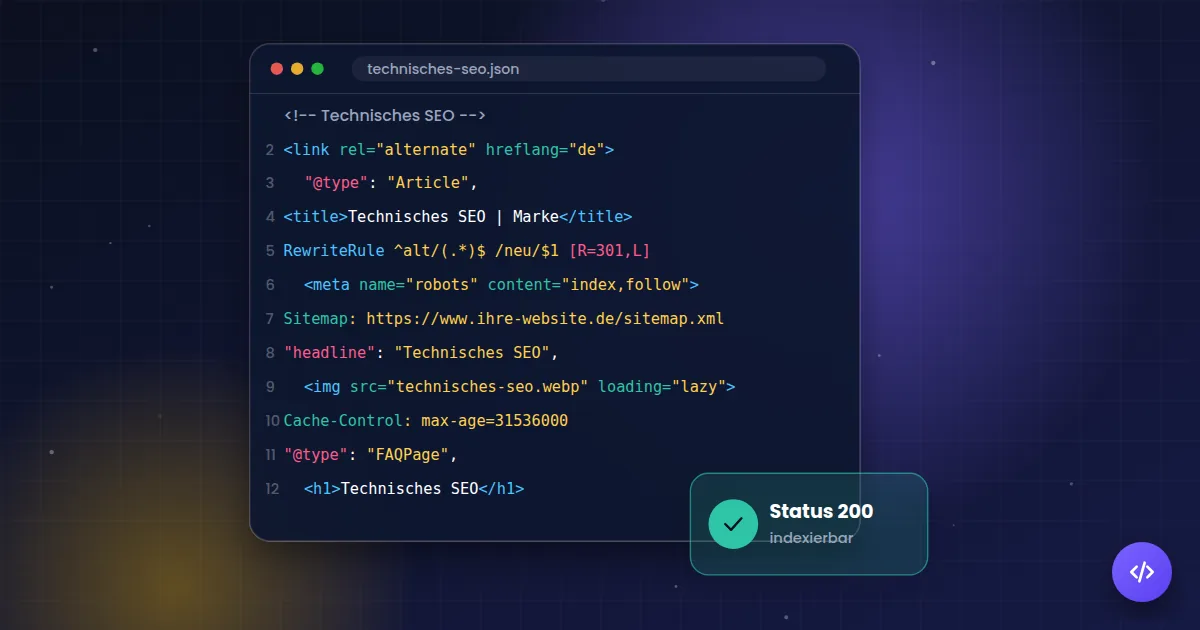Select the "@type": "FAQPage" line
The width and height of the screenshot is (1200, 630).
point(371,455)
